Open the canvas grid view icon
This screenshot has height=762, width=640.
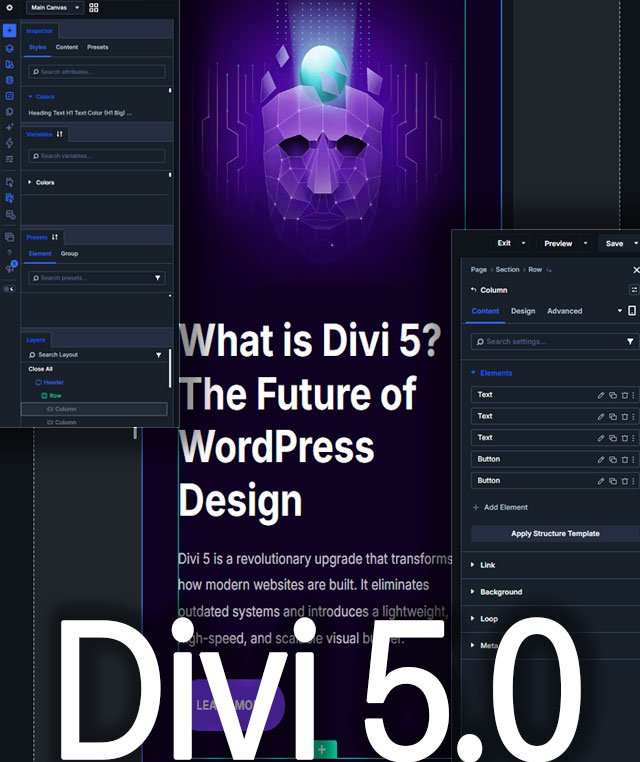point(94,8)
